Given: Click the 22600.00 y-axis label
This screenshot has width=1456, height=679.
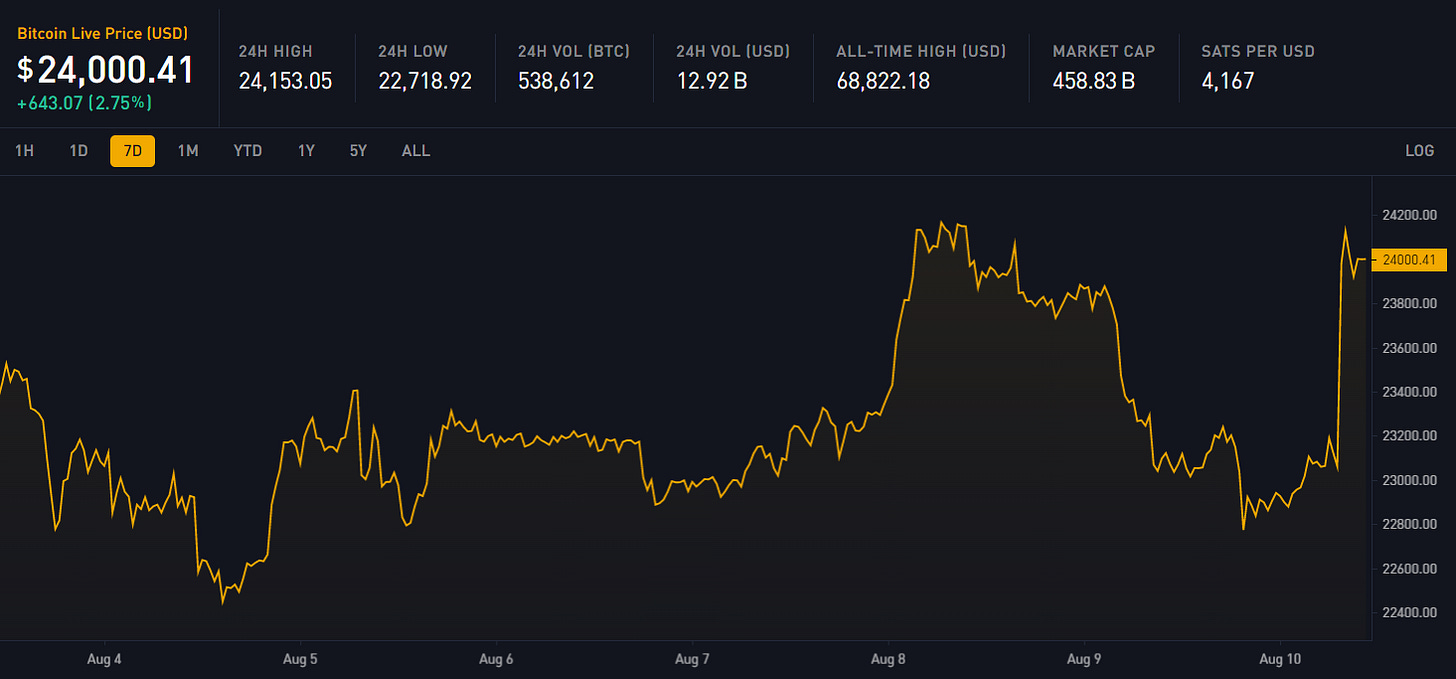Looking at the screenshot, I should [1410, 569].
